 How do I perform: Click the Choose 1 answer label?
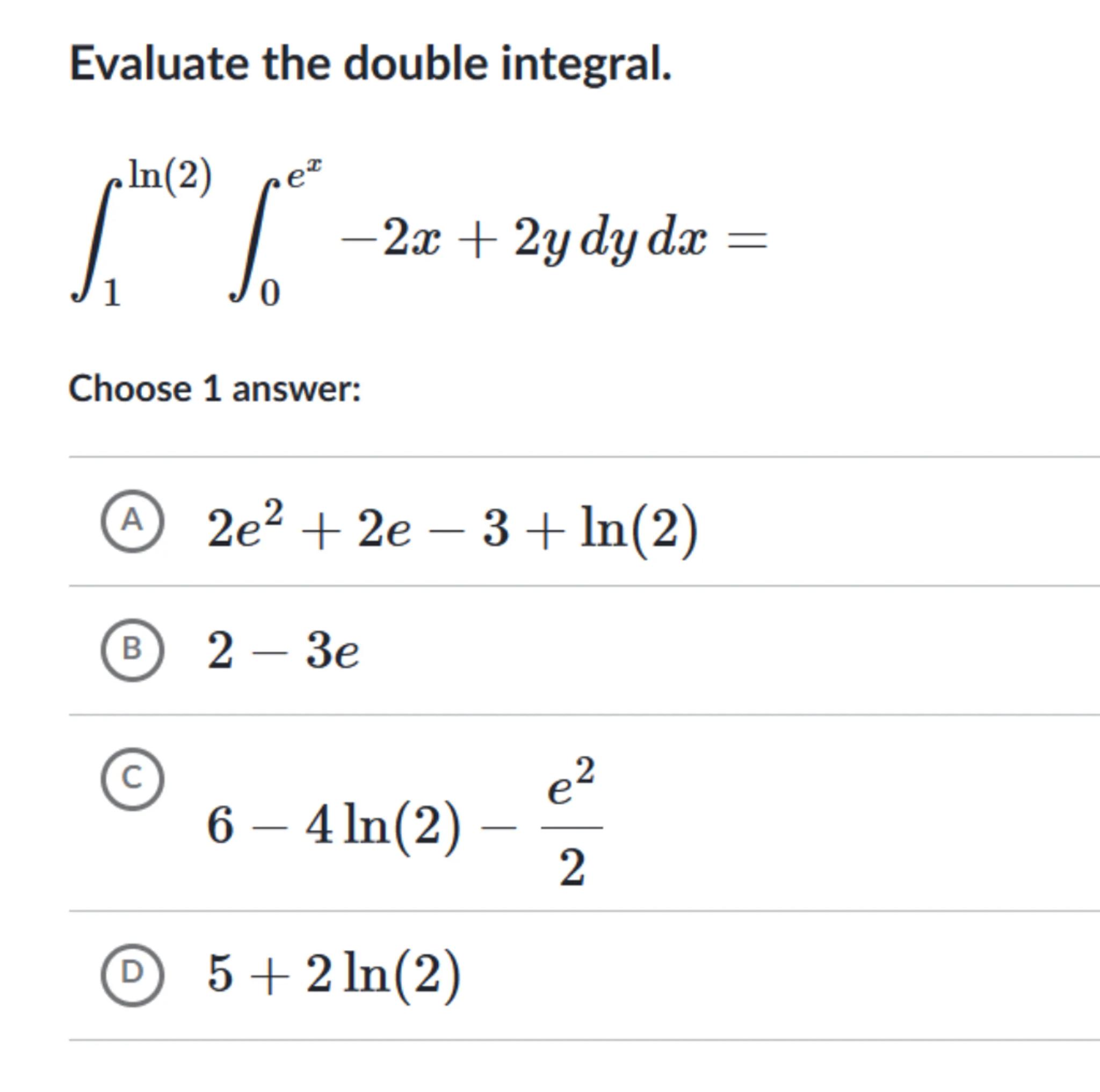pos(215,389)
